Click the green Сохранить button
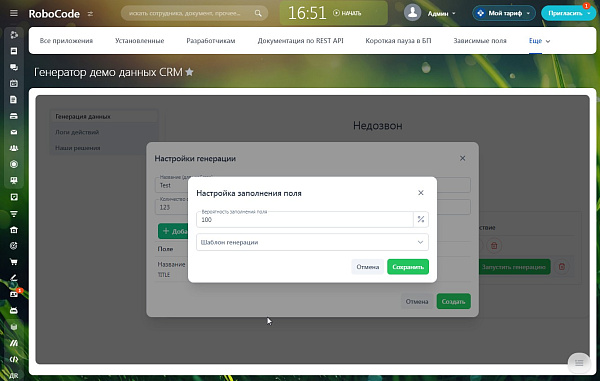 tap(408, 267)
